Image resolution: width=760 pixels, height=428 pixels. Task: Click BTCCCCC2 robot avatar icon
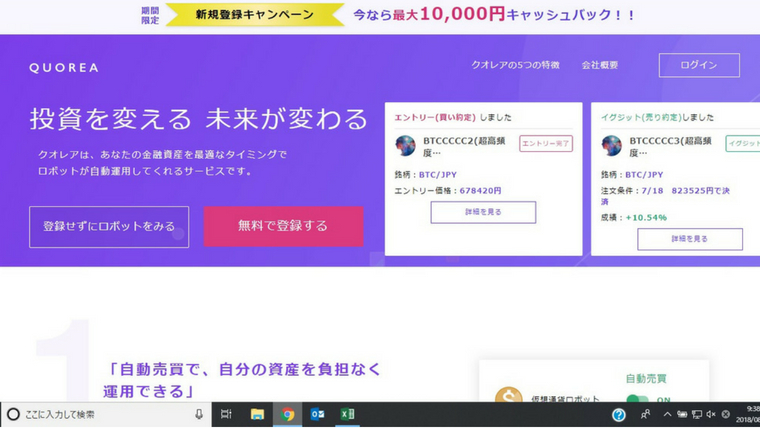pos(405,145)
